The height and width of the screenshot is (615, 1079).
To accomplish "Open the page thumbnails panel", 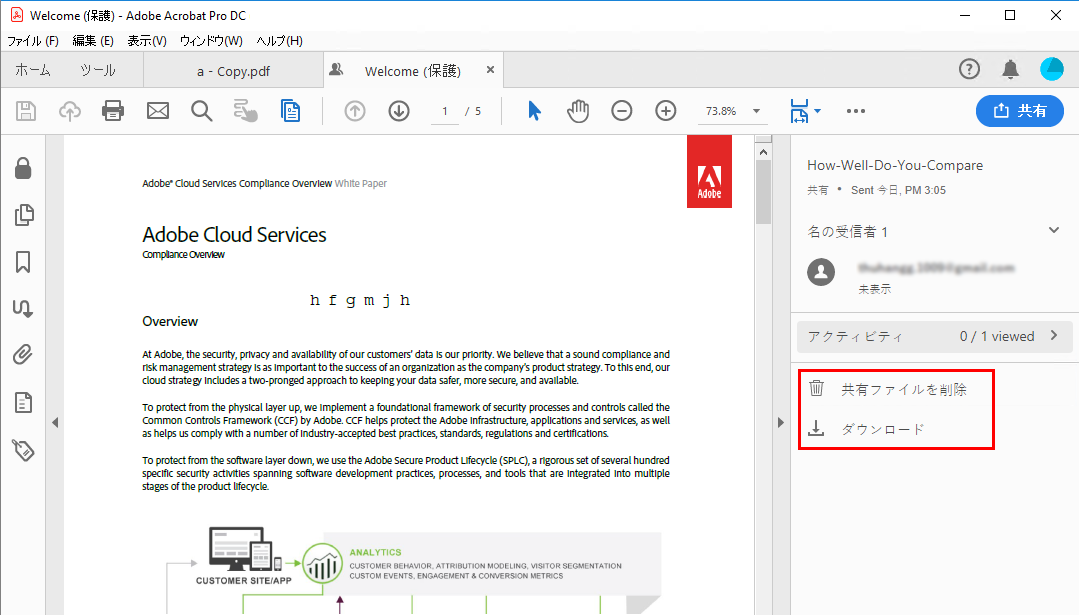I will click(x=23, y=215).
